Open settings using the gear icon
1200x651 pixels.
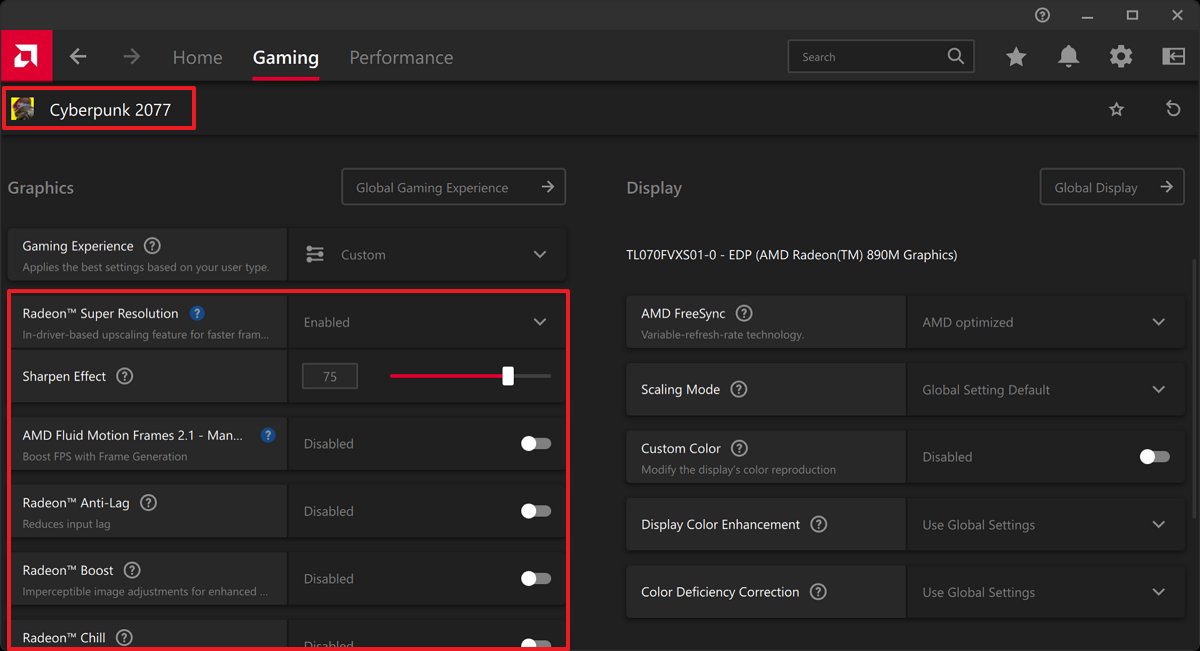(x=1121, y=56)
